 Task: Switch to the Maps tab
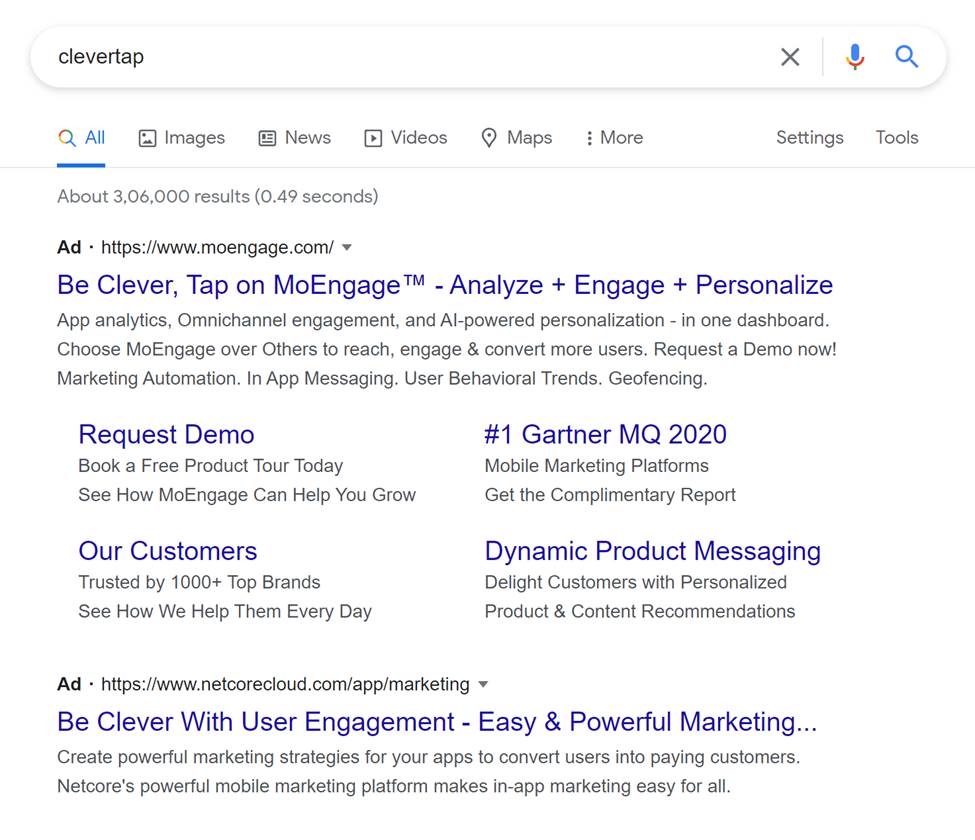coord(517,138)
